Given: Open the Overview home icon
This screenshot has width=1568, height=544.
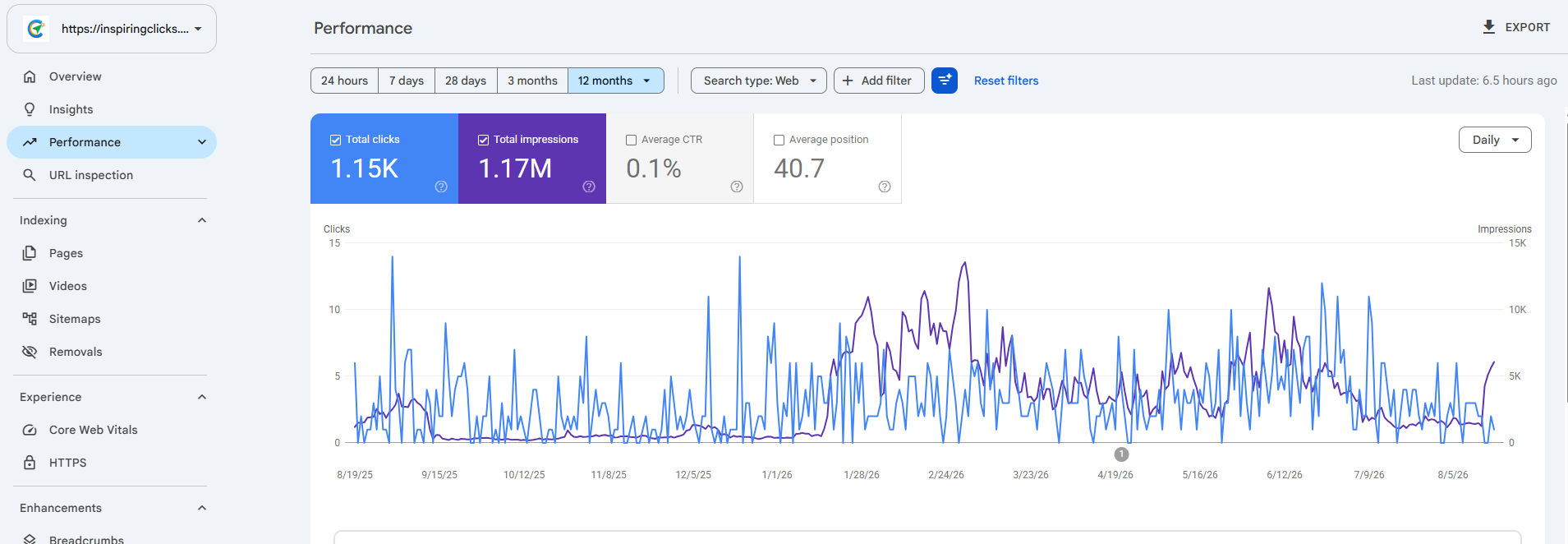Looking at the screenshot, I should pos(30,76).
